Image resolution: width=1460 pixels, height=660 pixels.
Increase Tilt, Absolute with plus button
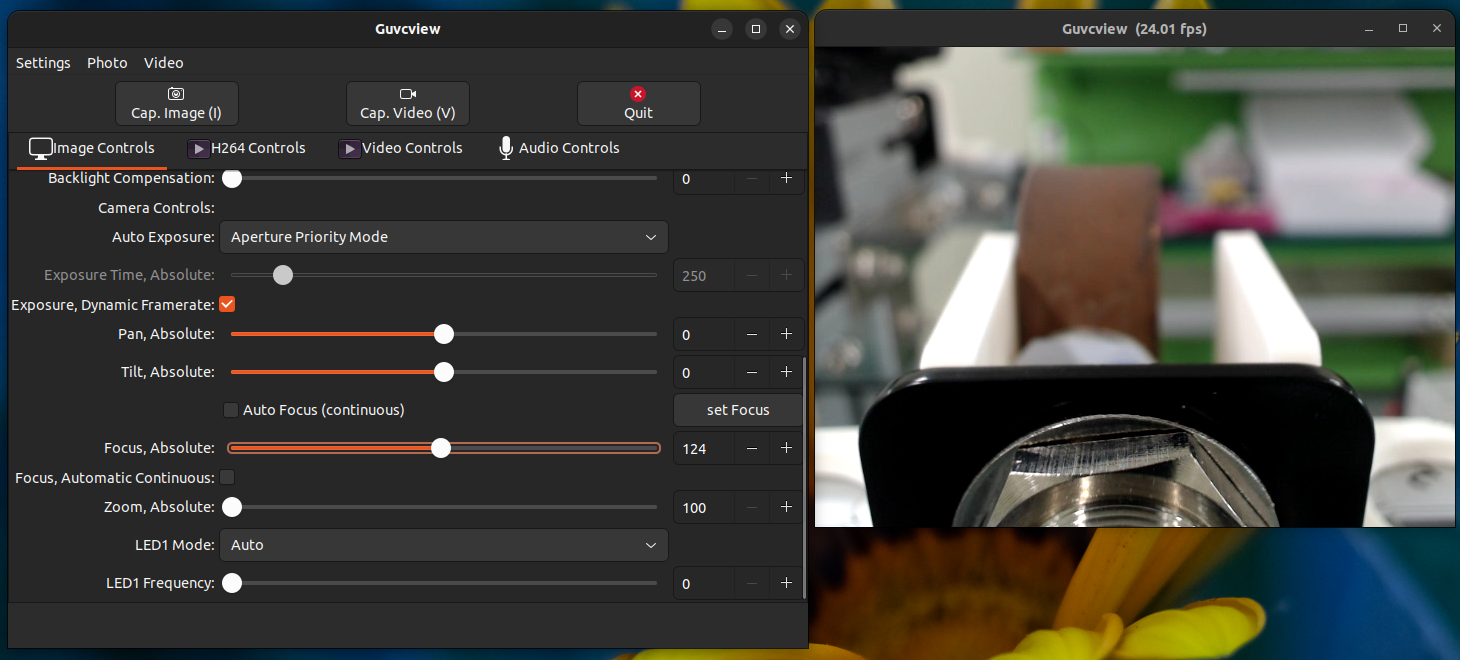pos(786,372)
